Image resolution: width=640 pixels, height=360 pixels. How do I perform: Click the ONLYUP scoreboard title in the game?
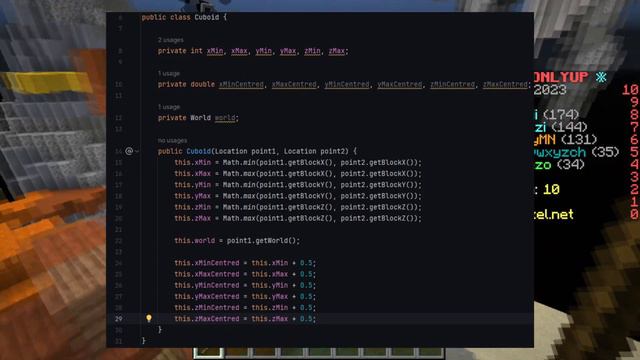561,77
